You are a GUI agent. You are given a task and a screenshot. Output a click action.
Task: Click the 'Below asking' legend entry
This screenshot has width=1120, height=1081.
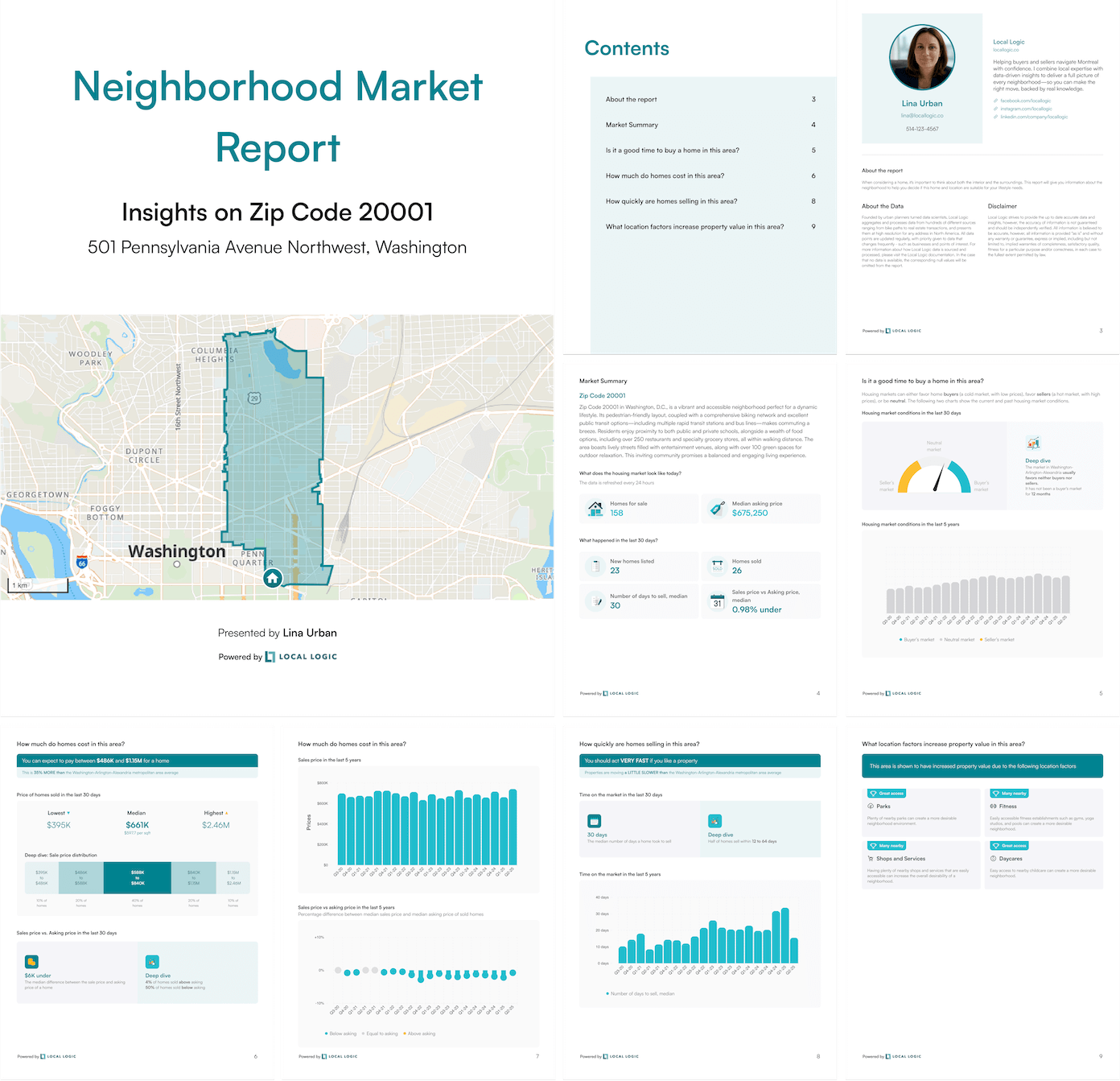click(341, 1034)
